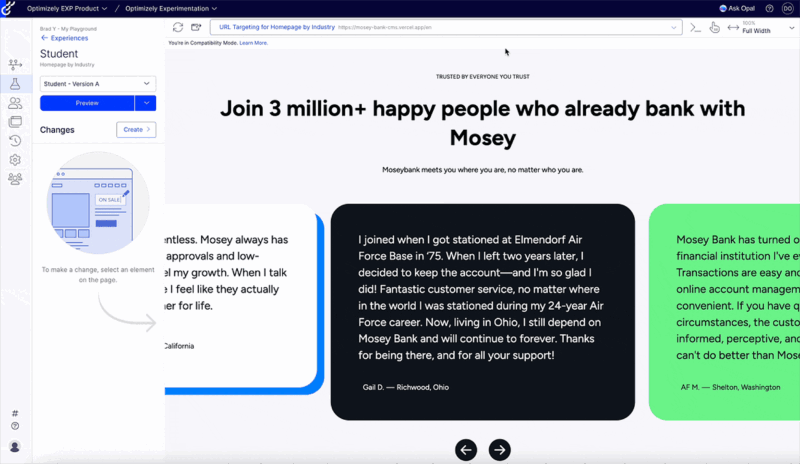Click the Ask Opal icon

722,8
